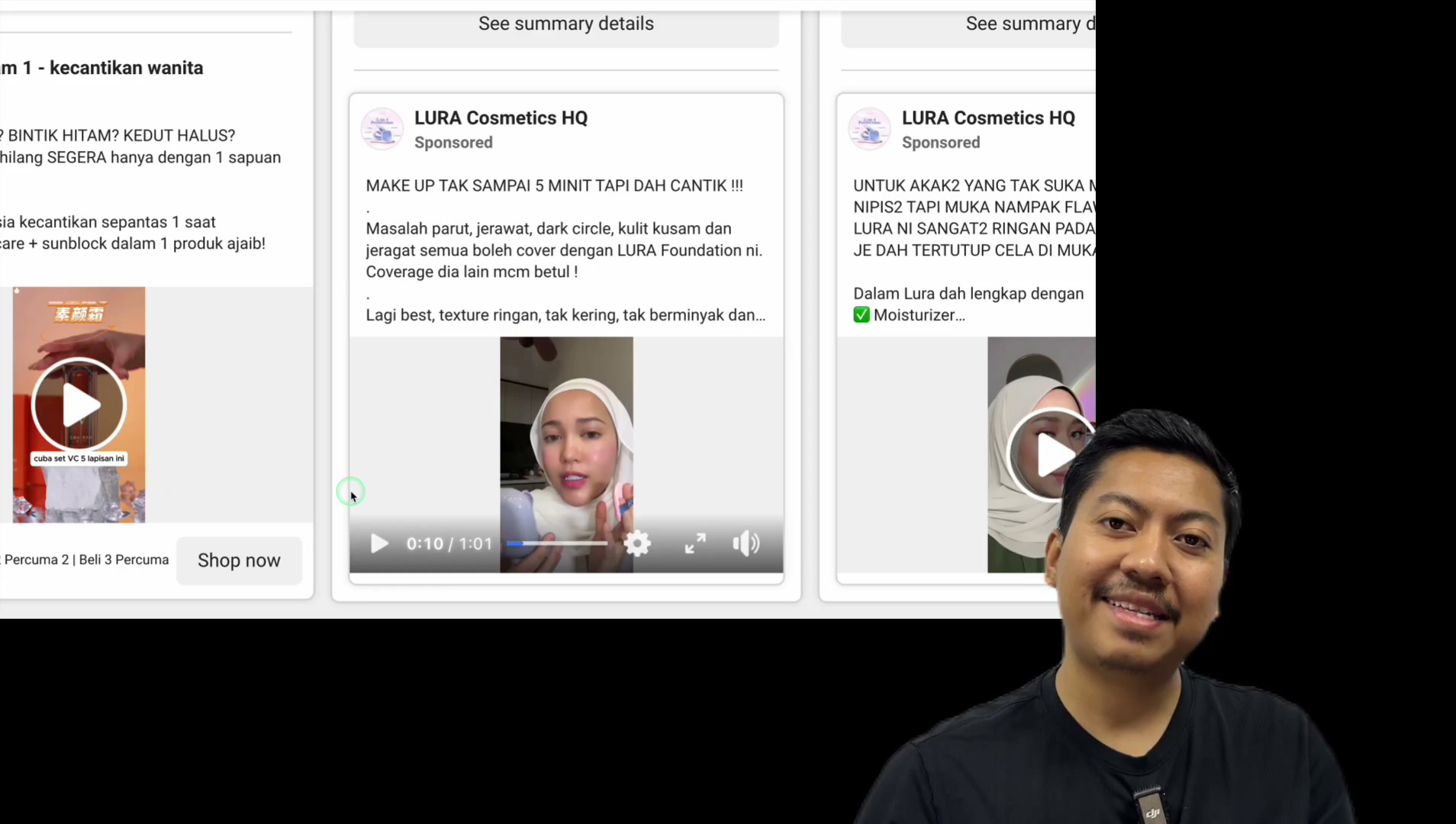Click the 'cuba set VC 5 lapisan ini' caption
Viewport: 1456px width, 824px height.
(x=79, y=459)
